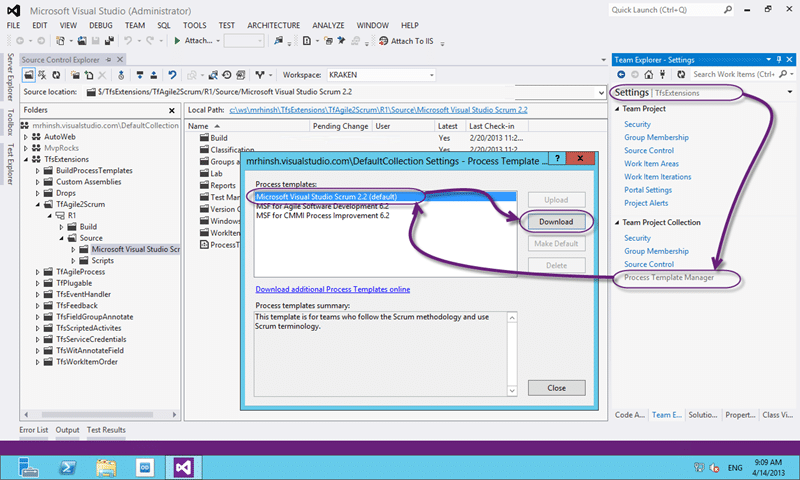This screenshot has width=800, height=480.
Task: Open the Work Item Areas link
Action: pyautogui.click(x=651, y=164)
